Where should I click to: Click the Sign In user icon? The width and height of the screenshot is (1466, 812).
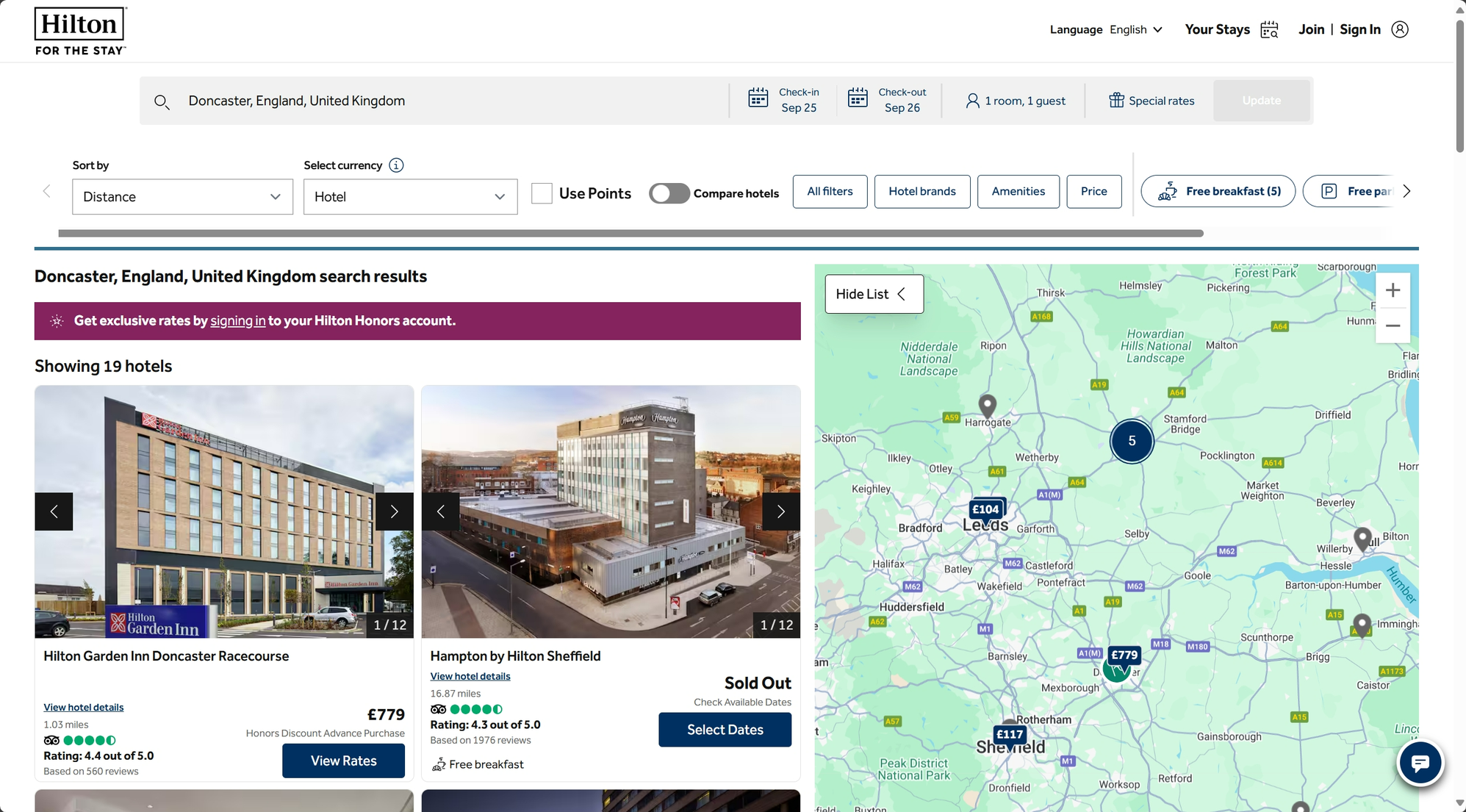pyautogui.click(x=1399, y=29)
